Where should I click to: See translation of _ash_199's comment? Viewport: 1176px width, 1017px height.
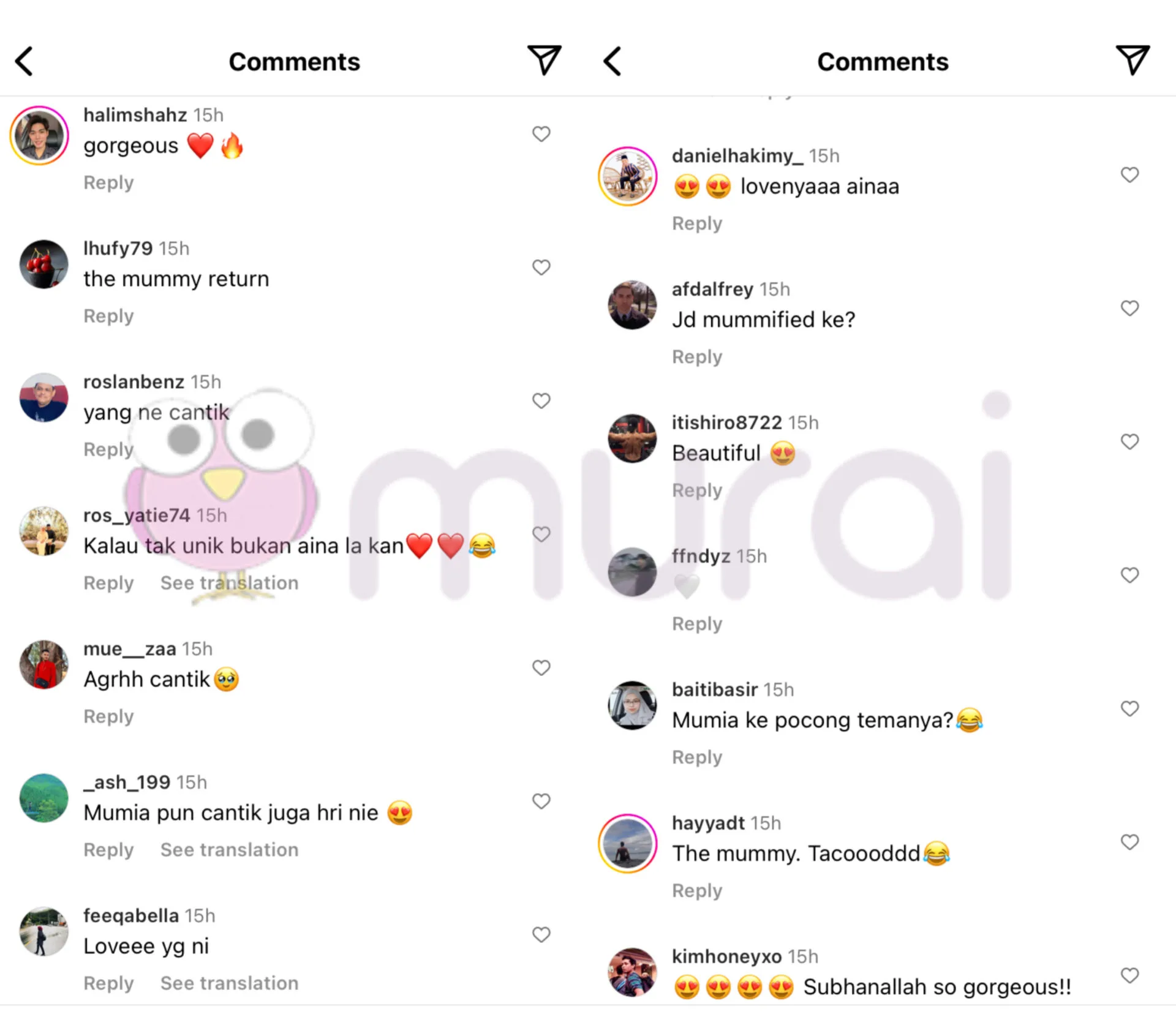pos(229,849)
